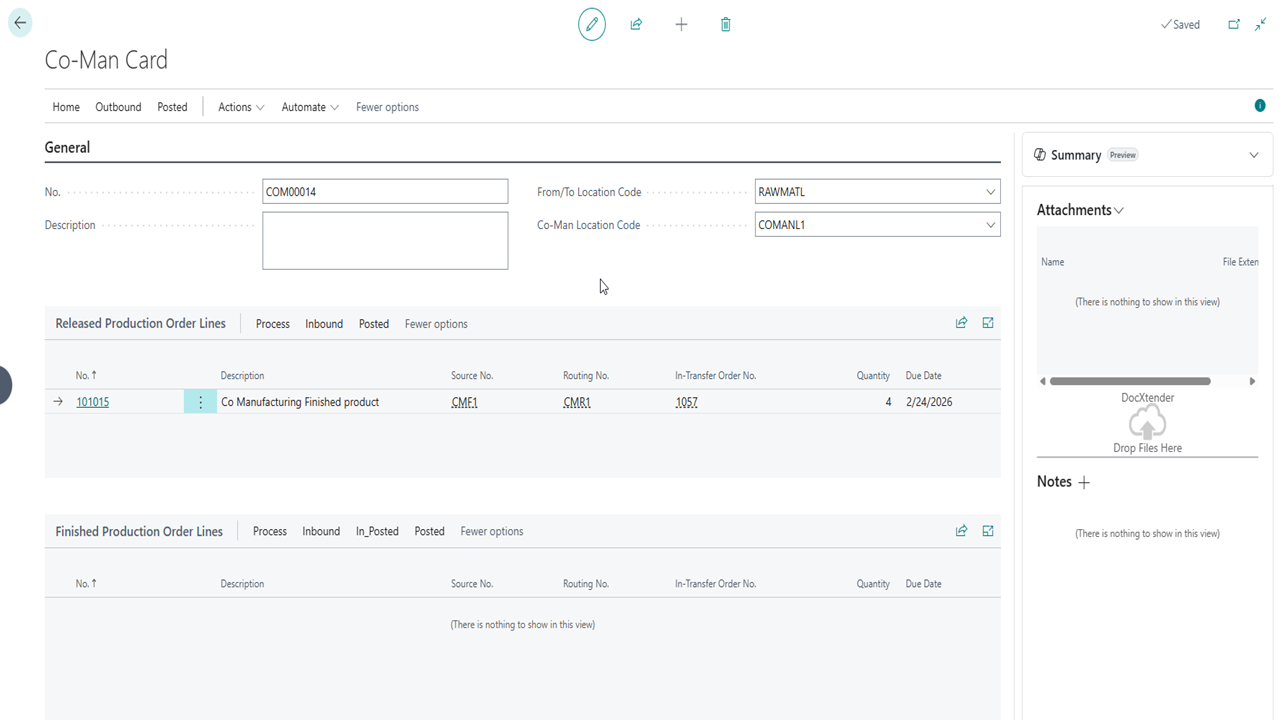Click the Attachments horizontal scrollbar
The width and height of the screenshot is (1280, 720).
click(x=1130, y=381)
